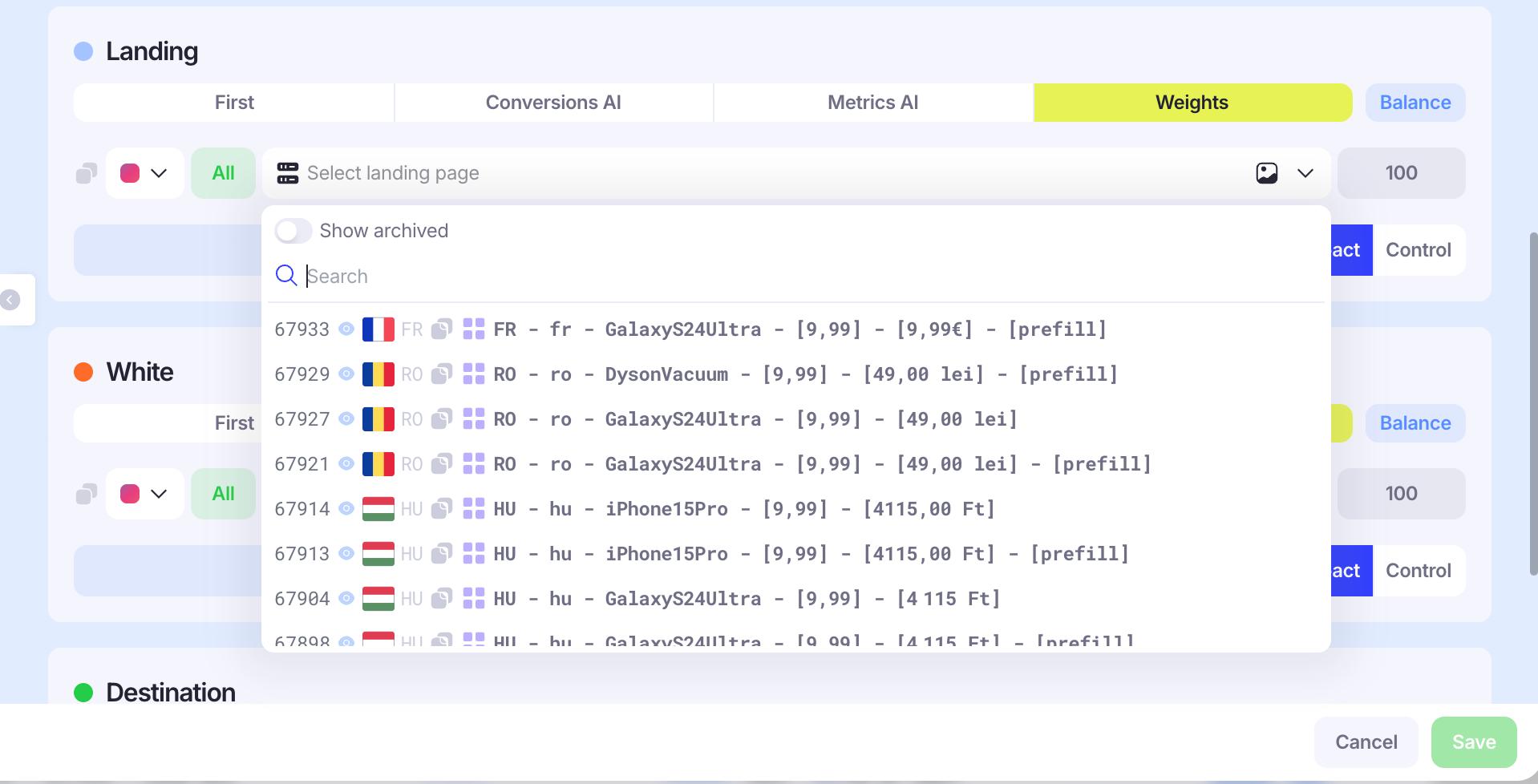Click All filter in White section
1538x784 pixels.
click(x=223, y=494)
